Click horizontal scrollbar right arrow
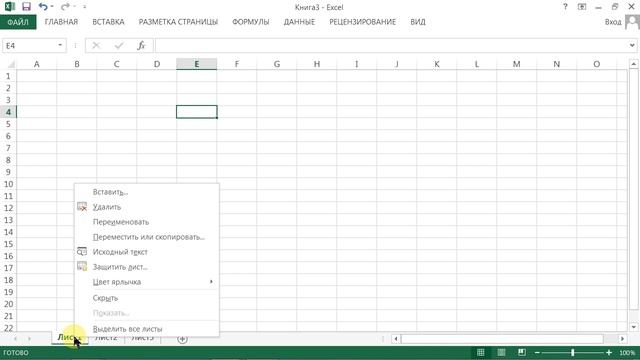The image size is (640, 360). [622, 339]
